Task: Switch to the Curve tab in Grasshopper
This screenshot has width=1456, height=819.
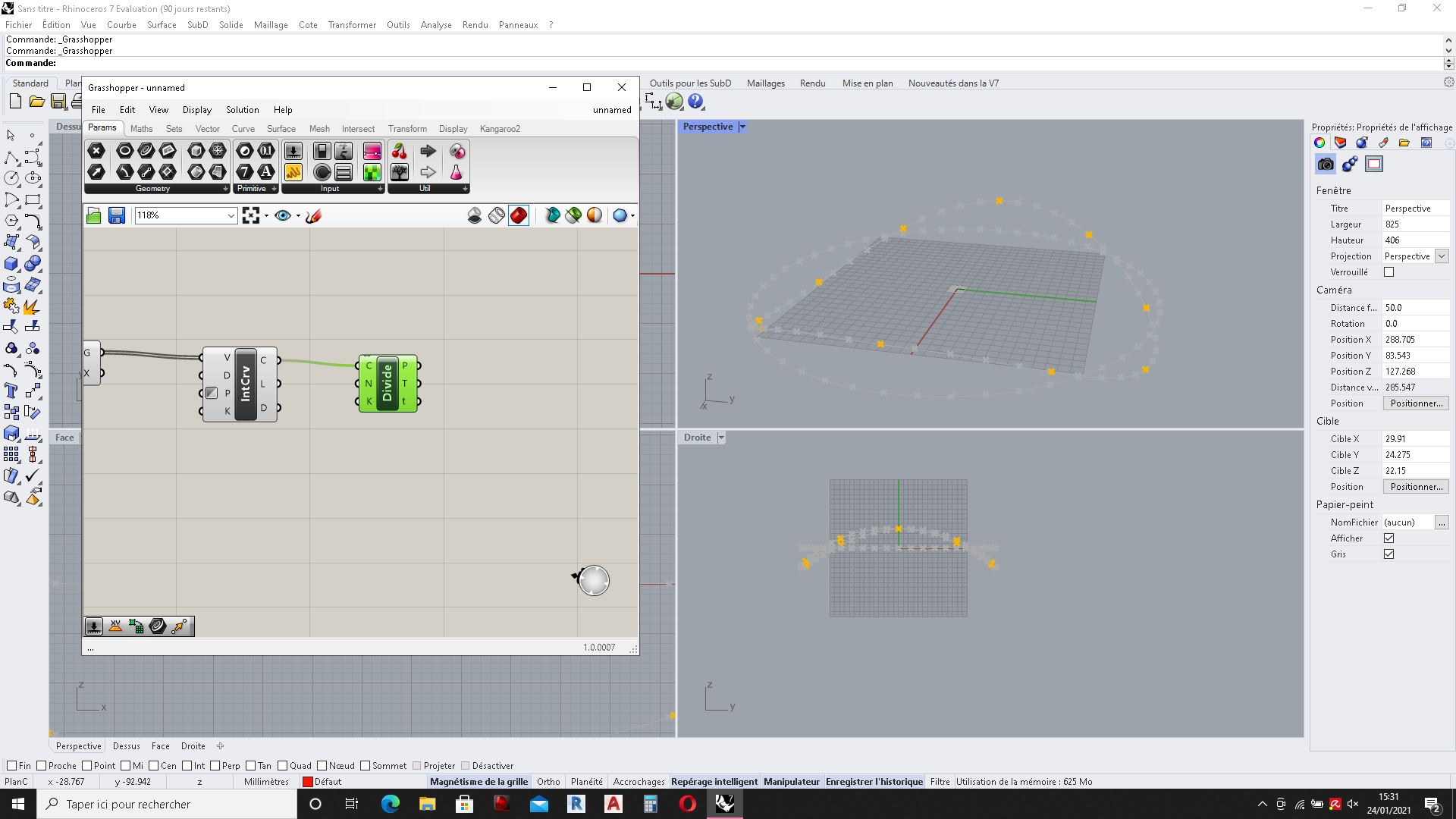Action: 243,129
